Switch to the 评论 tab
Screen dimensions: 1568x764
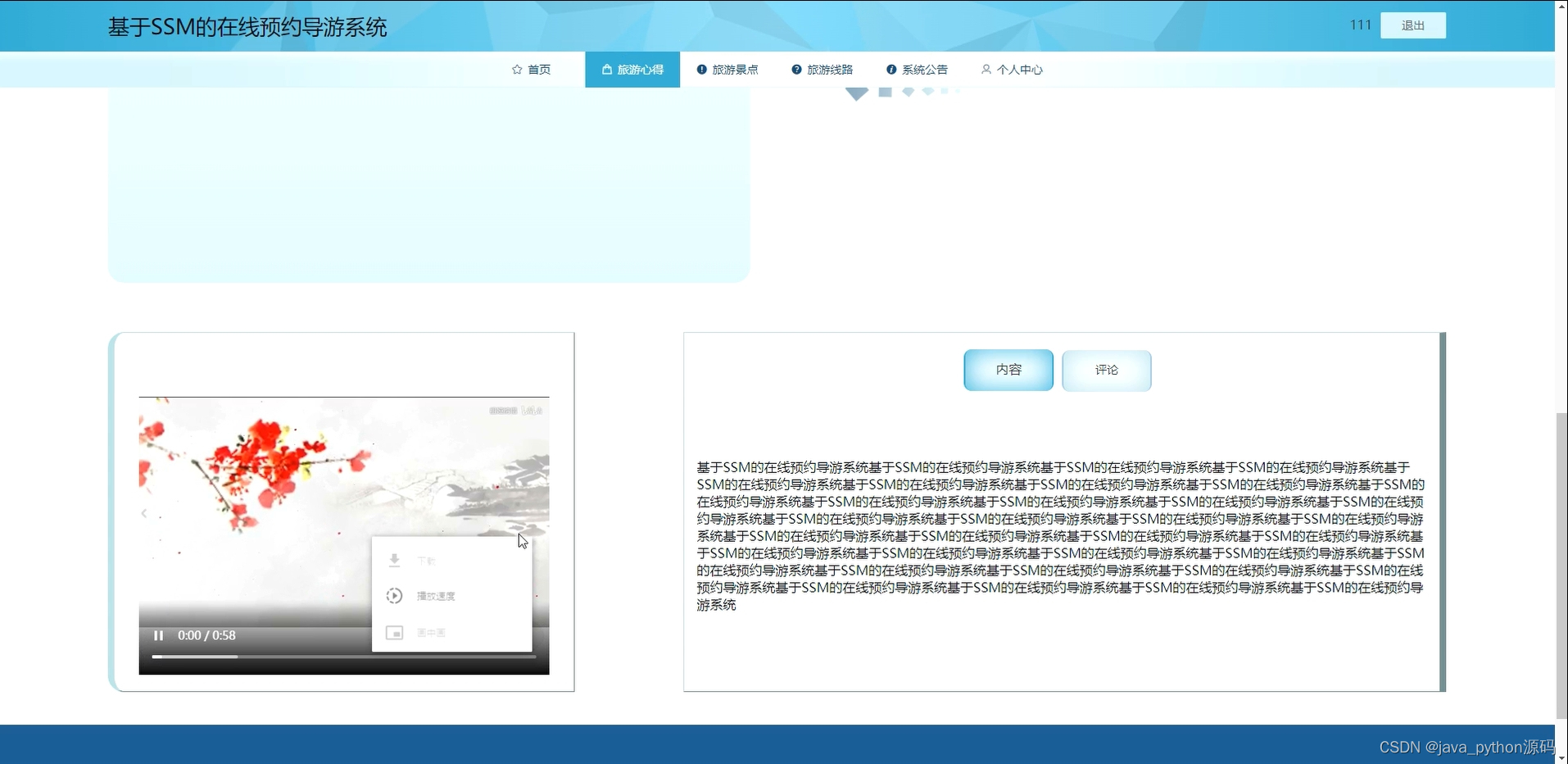coord(1107,370)
